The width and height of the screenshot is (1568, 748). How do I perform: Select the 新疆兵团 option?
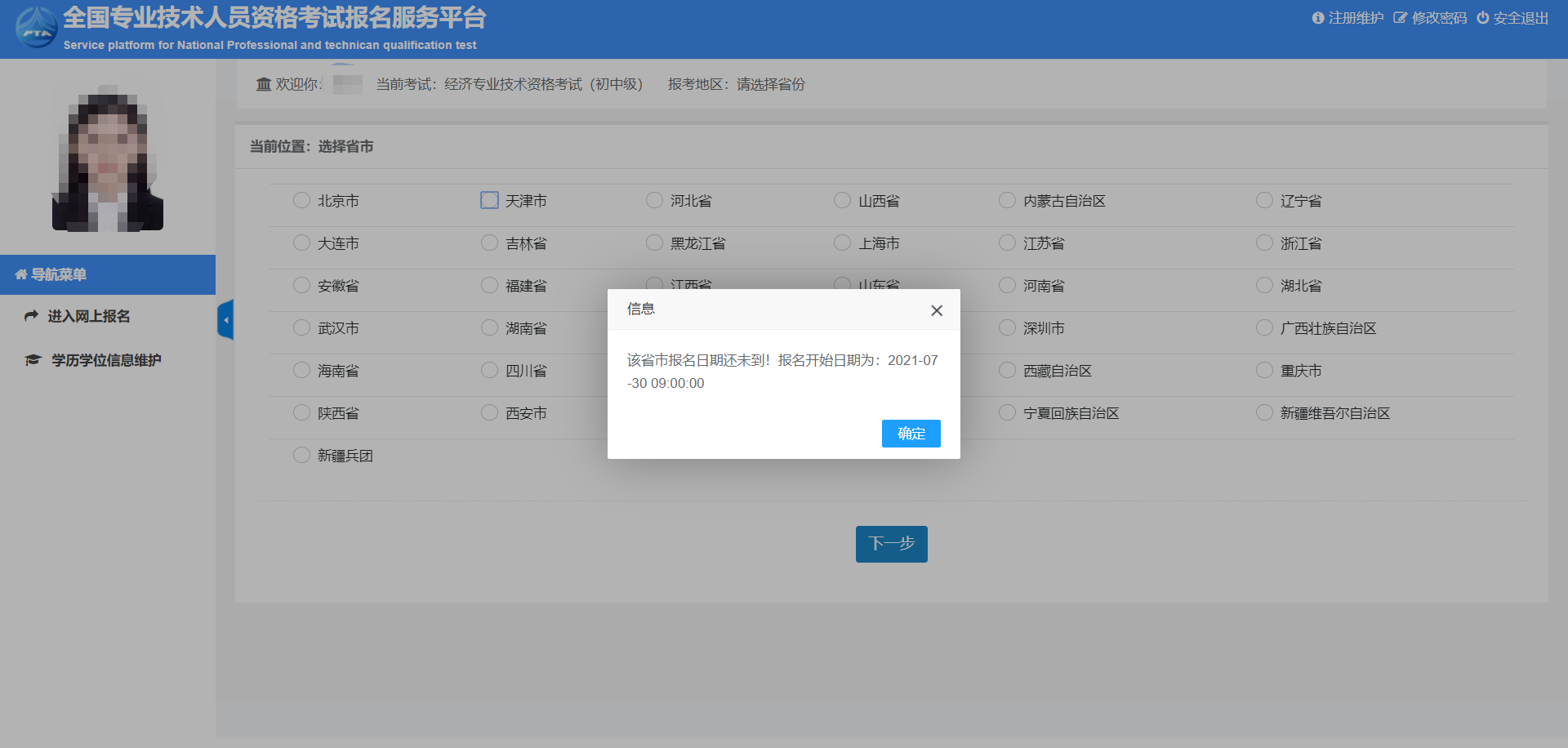click(301, 455)
